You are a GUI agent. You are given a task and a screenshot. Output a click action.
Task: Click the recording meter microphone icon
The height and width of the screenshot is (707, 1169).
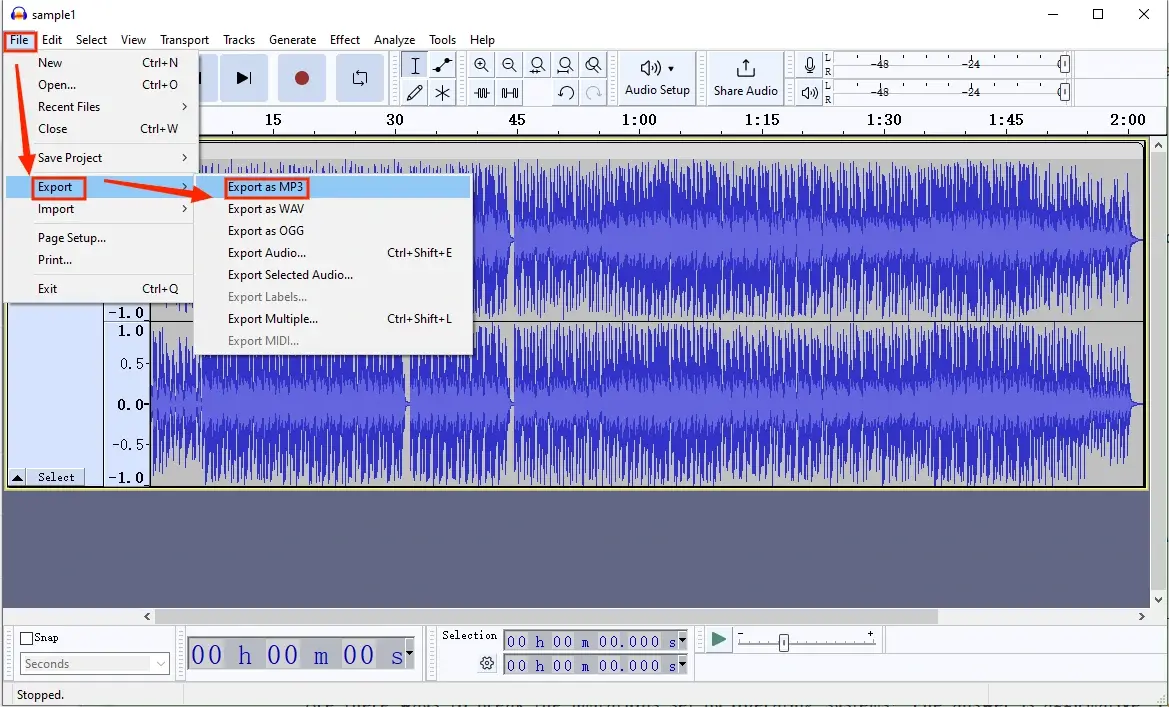tap(809, 65)
